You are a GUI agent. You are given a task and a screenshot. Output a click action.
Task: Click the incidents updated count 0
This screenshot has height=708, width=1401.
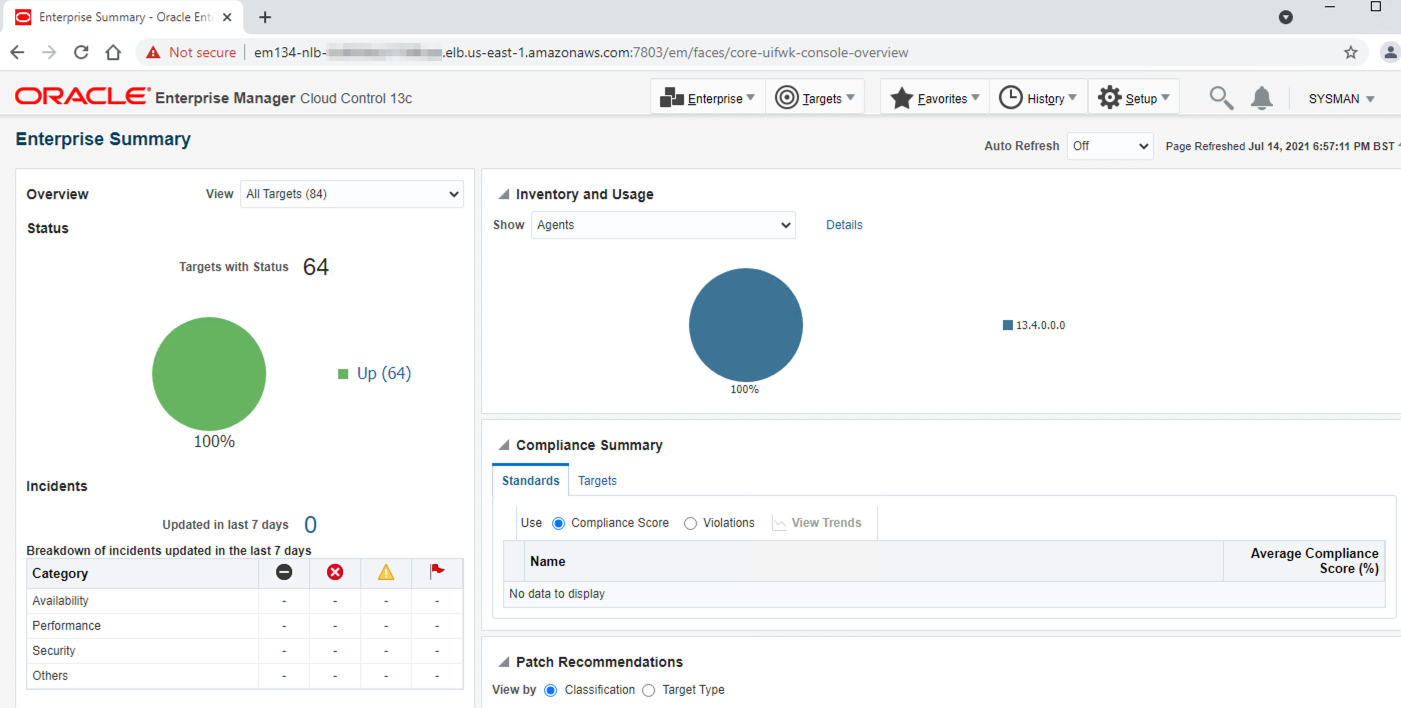click(310, 525)
